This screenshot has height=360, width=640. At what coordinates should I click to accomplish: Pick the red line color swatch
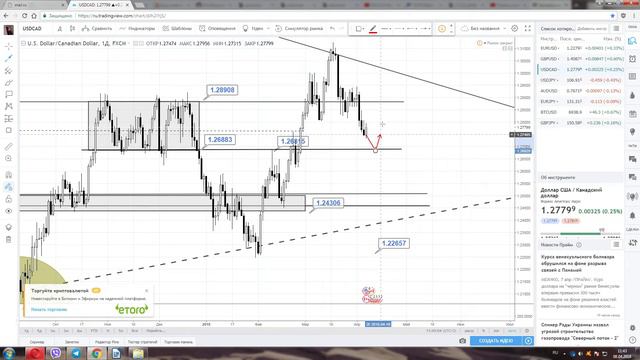(373, 29)
